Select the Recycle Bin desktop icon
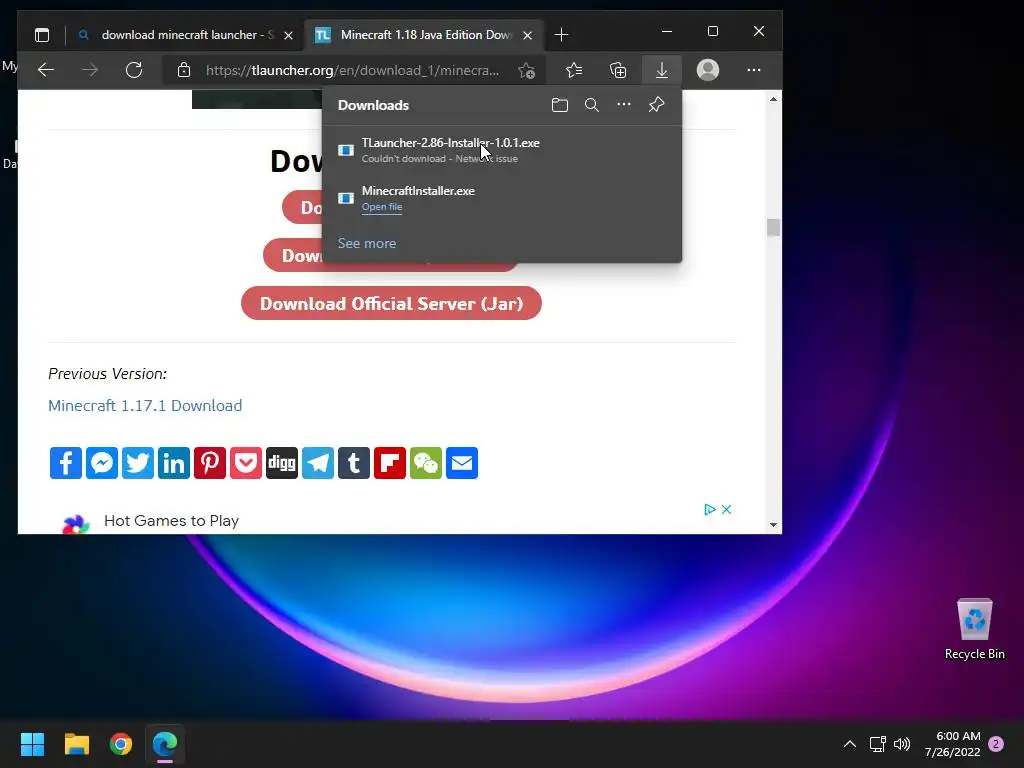Viewport: 1024px width, 768px height. (x=974, y=630)
